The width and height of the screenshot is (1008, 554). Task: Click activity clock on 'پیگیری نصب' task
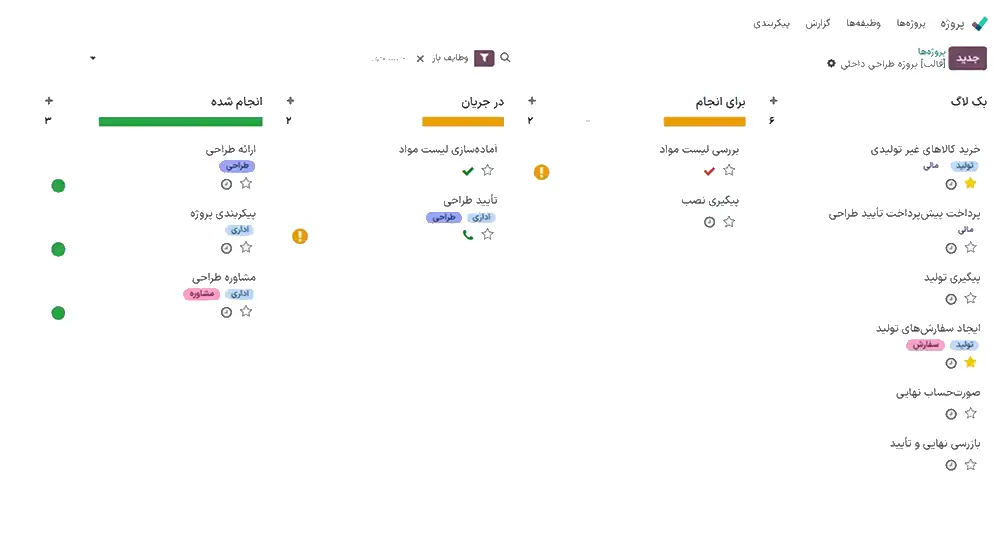click(x=709, y=222)
